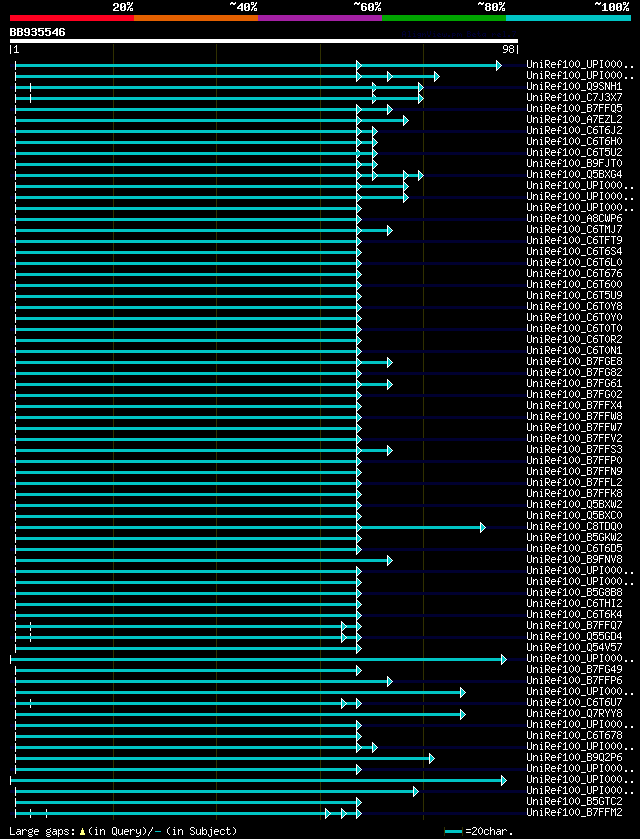640x839 pixels.
Task: Select hit label UniRef100_B7FGE8
Action: pyautogui.click(x=574, y=362)
